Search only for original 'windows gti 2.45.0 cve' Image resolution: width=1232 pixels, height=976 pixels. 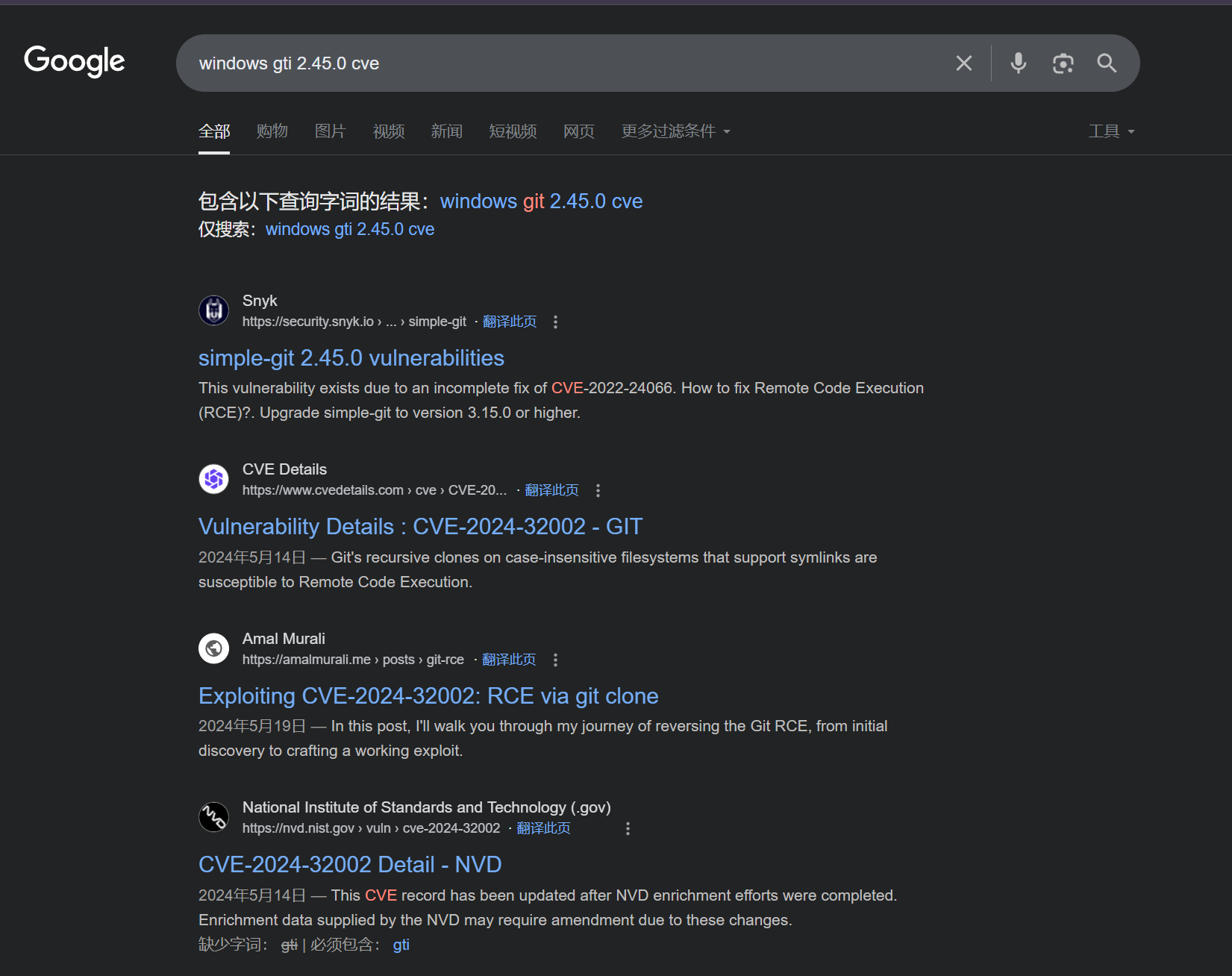tap(349, 229)
